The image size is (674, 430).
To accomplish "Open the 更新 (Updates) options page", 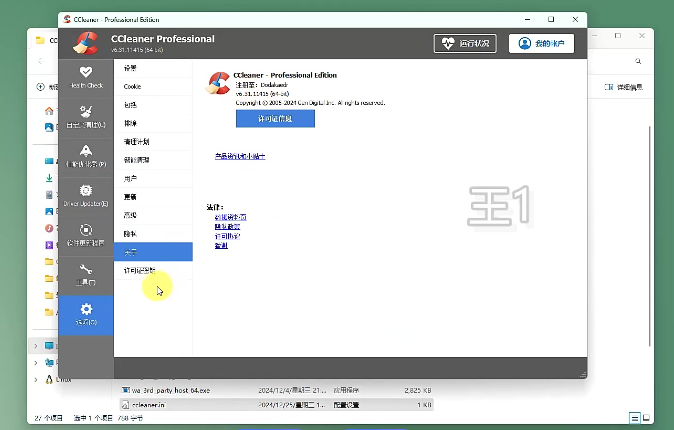I will 153,197.
